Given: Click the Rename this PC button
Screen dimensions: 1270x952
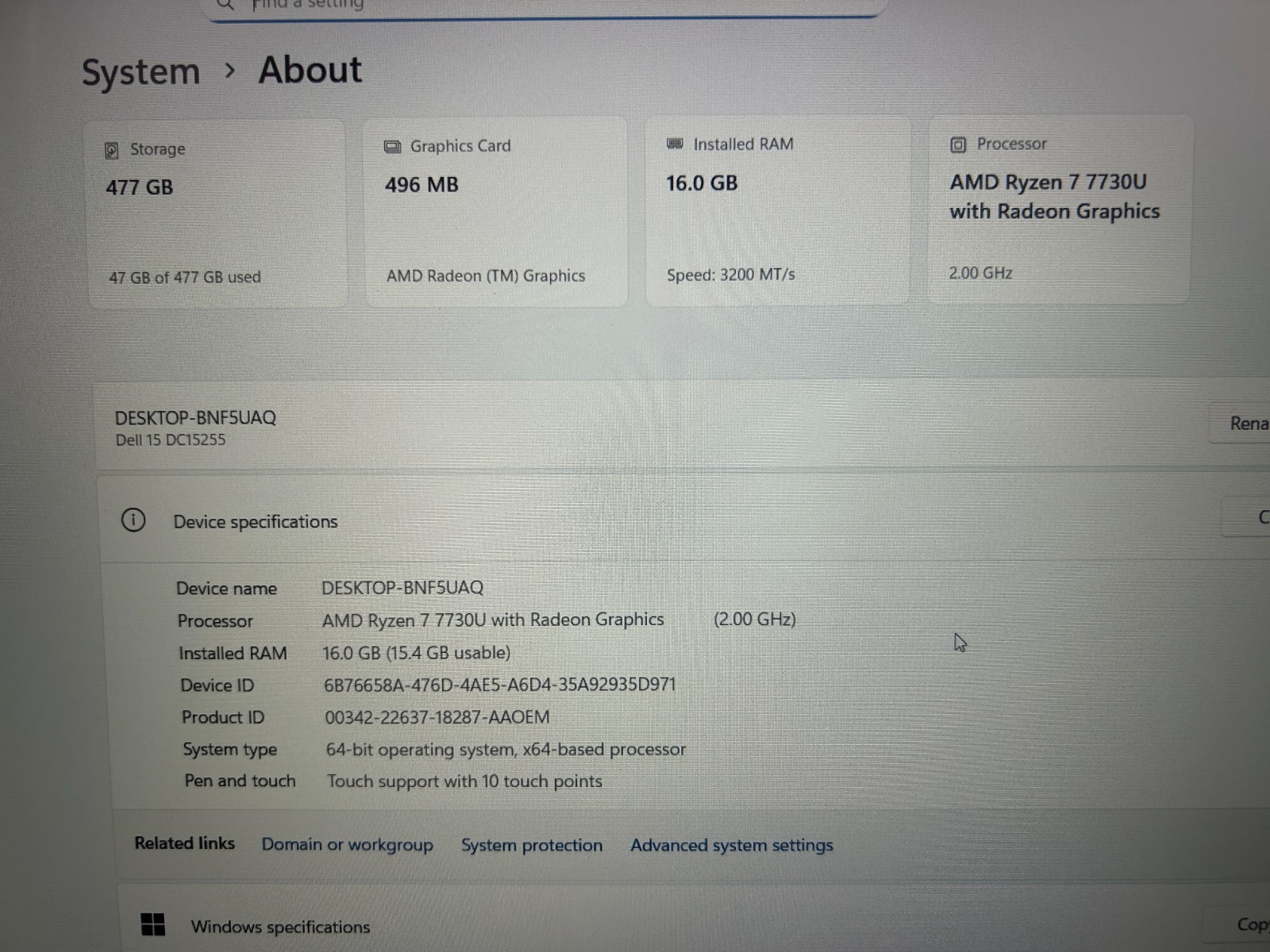Looking at the screenshot, I should (1240, 423).
